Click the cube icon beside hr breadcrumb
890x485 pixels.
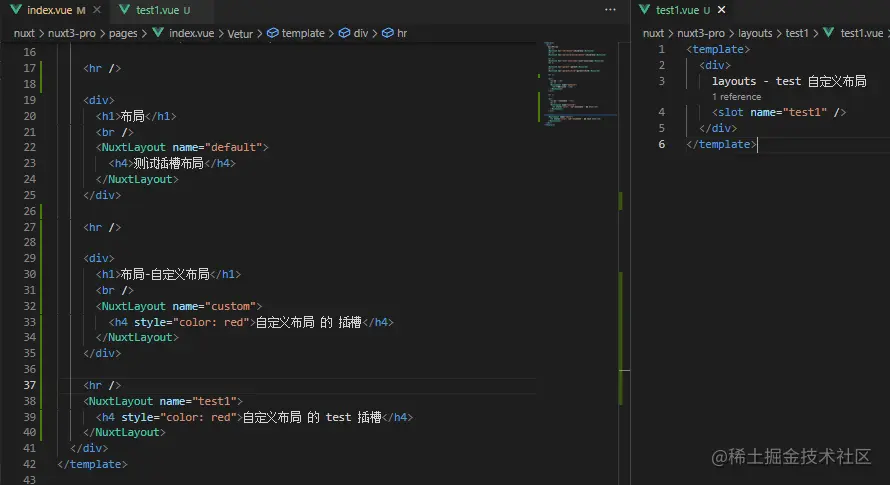[x=388, y=33]
